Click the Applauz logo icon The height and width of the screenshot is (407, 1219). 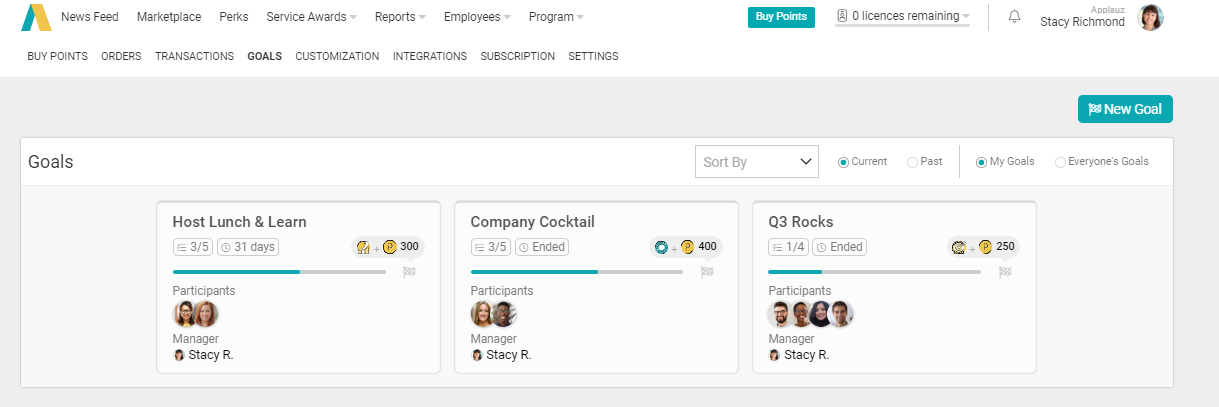pos(35,17)
